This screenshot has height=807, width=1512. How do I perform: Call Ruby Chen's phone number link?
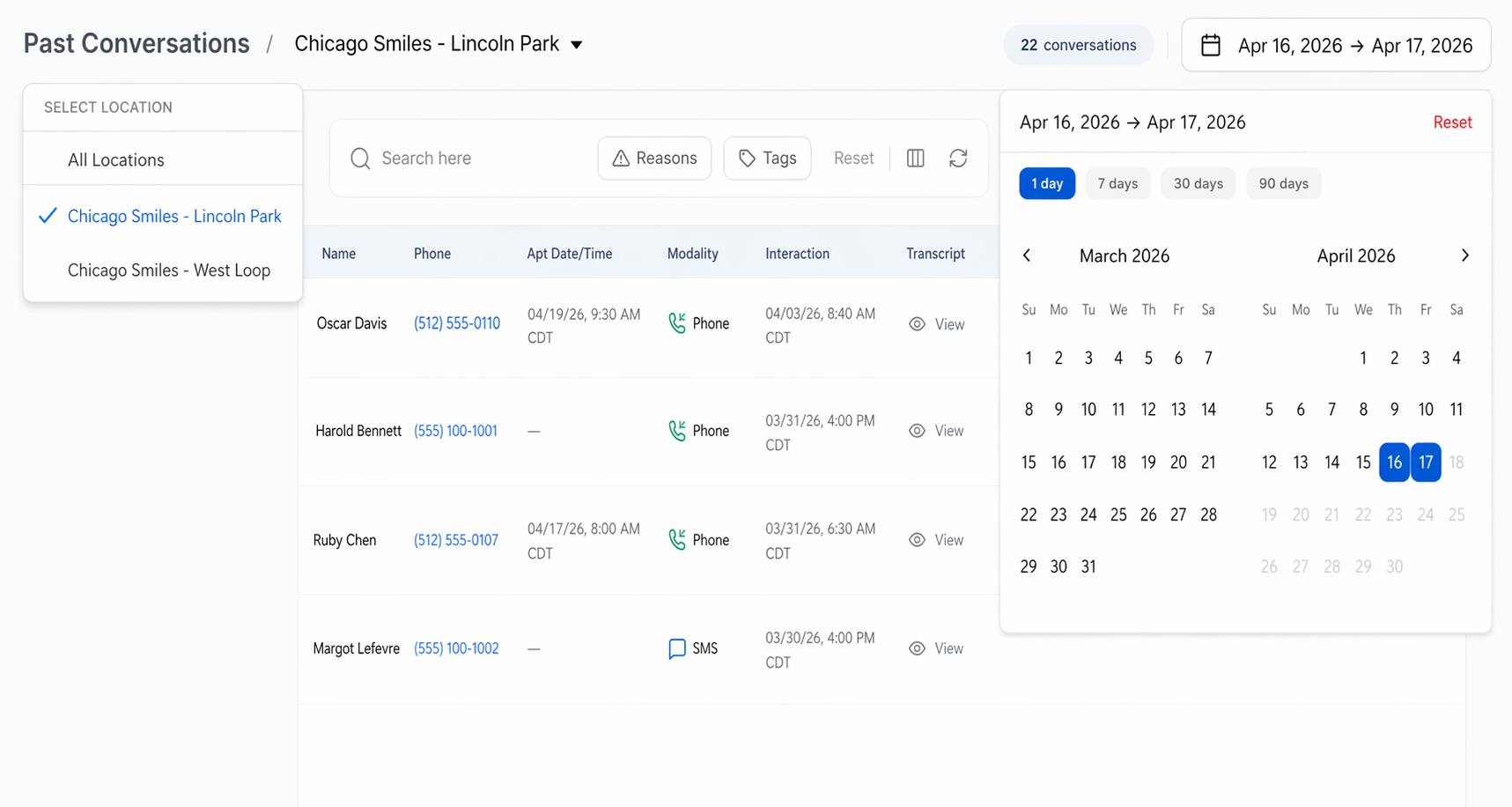click(x=456, y=539)
